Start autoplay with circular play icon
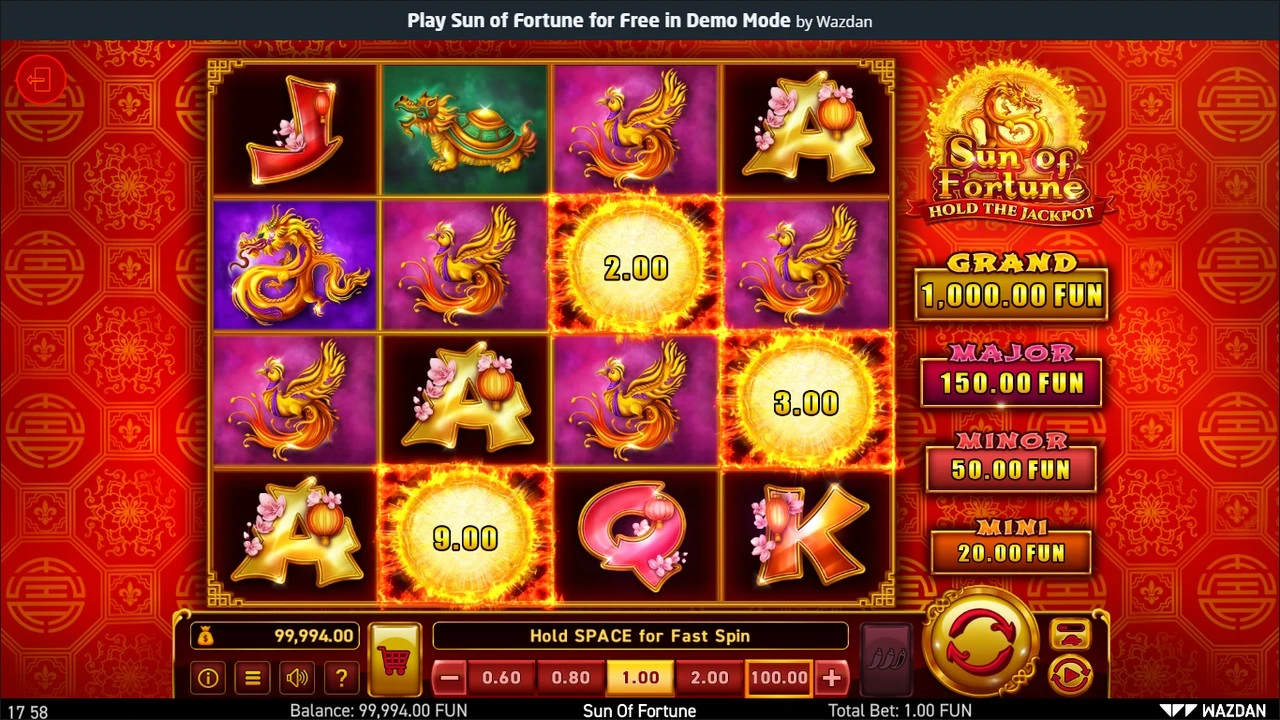The image size is (1280, 720). 1070,677
